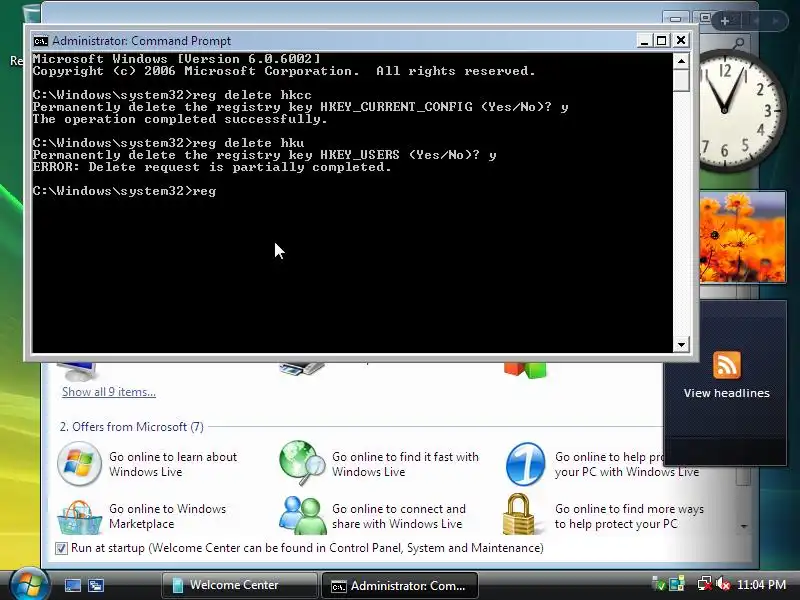Image resolution: width=800 pixels, height=600 pixels.
Task: Click the muted volume tray icon
Action: tap(723, 584)
